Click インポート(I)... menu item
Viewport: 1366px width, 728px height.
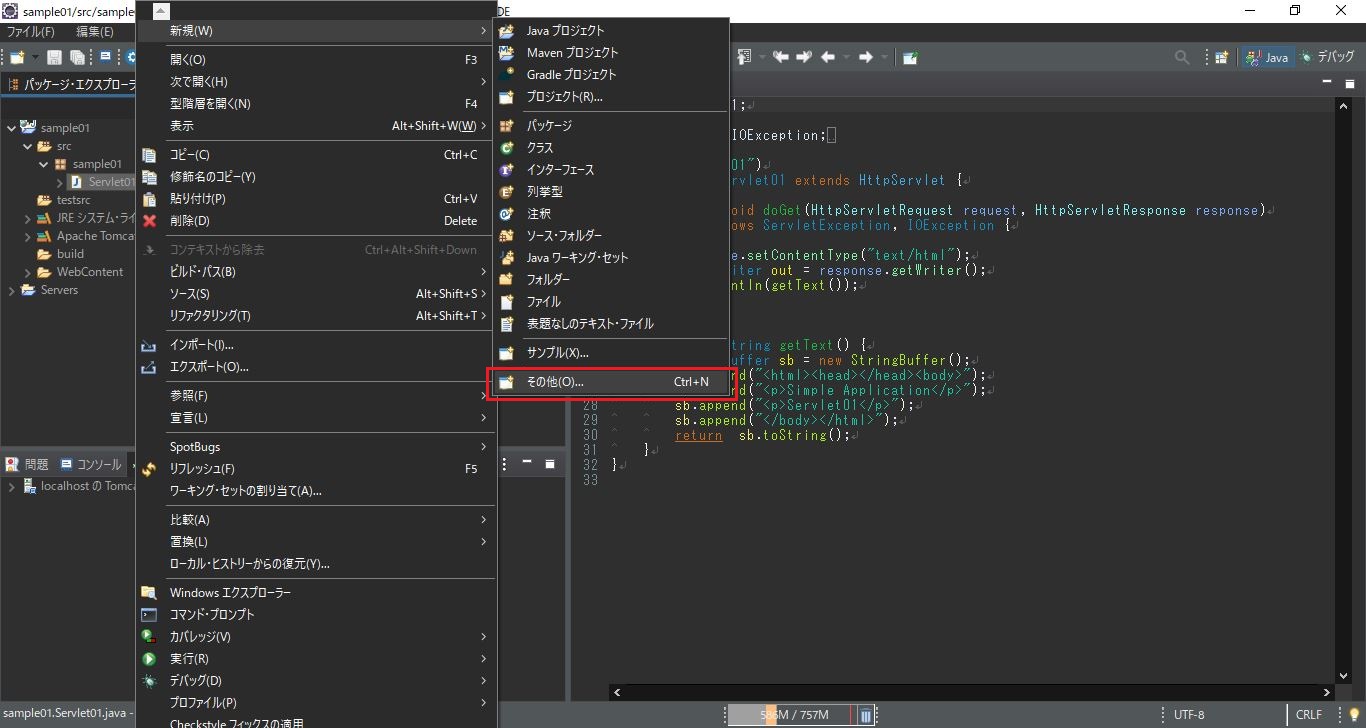[x=316, y=345]
